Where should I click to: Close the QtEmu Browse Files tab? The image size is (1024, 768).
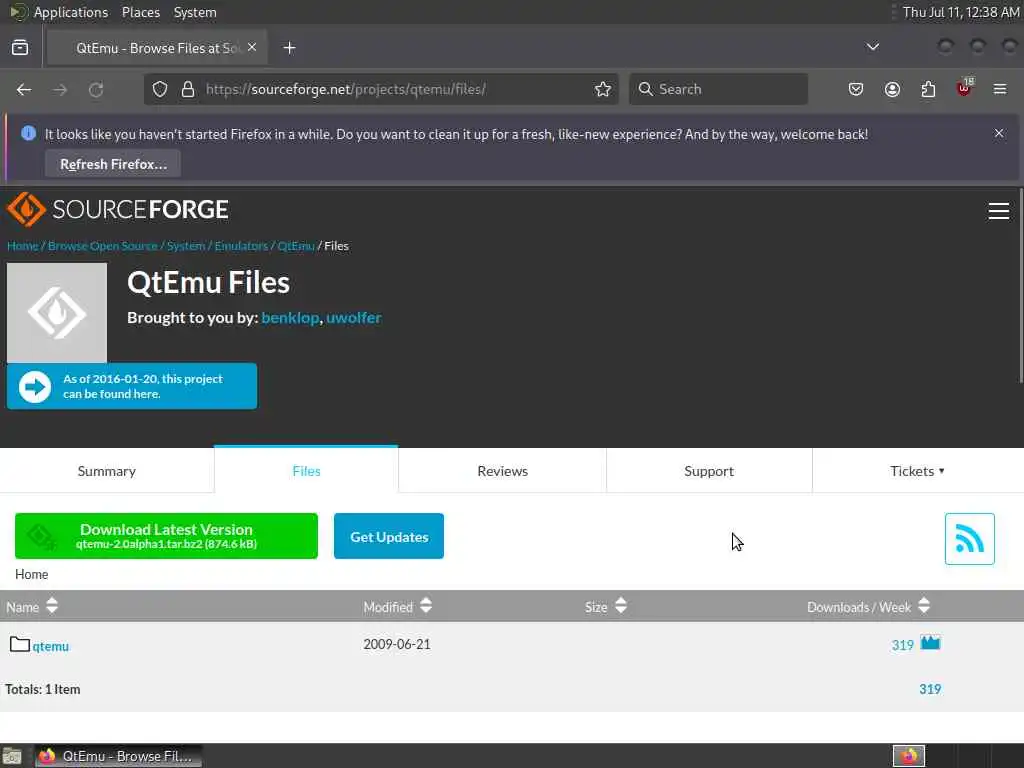(x=252, y=48)
